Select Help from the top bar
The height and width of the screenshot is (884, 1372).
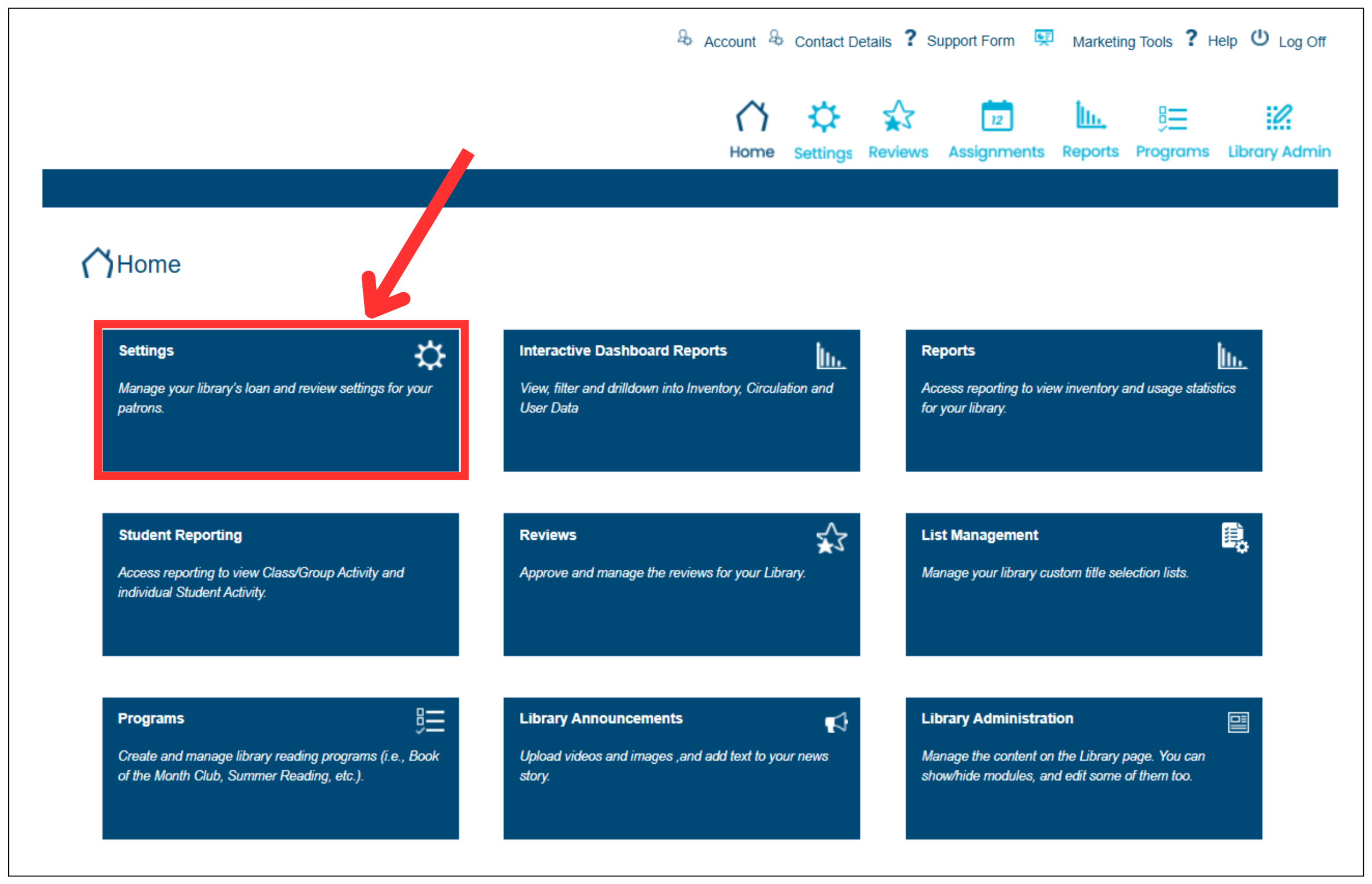1222,40
